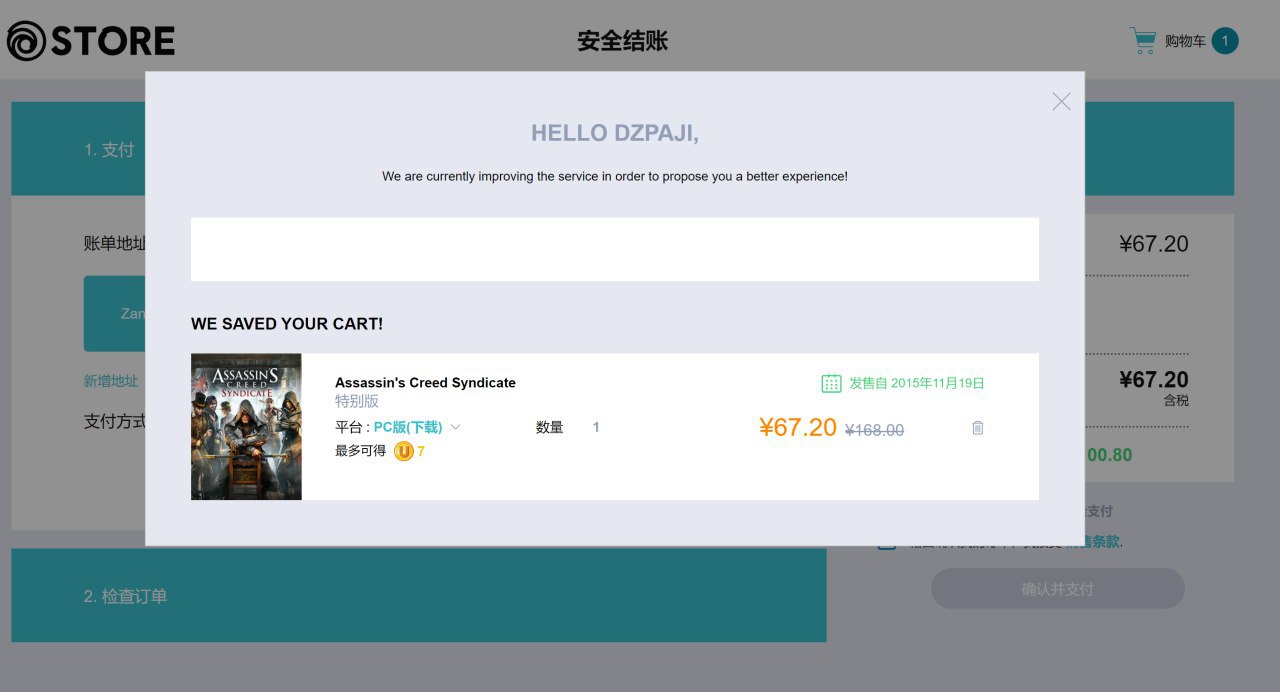Select the 1. 支付 step header
The image size is (1280, 692).
(x=109, y=149)
